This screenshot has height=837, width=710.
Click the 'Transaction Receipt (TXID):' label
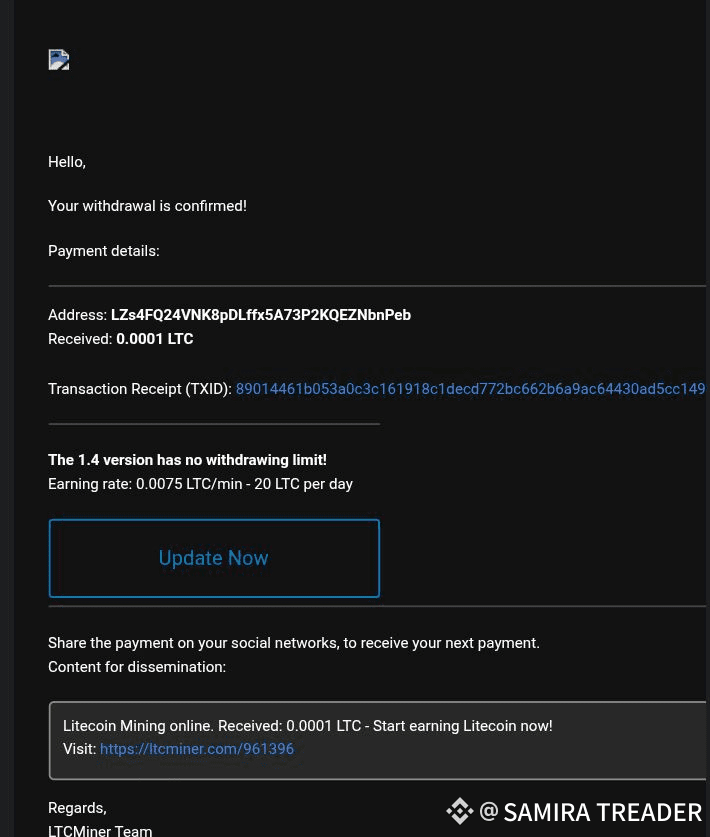pyautogui.click(x=139, y=389)
